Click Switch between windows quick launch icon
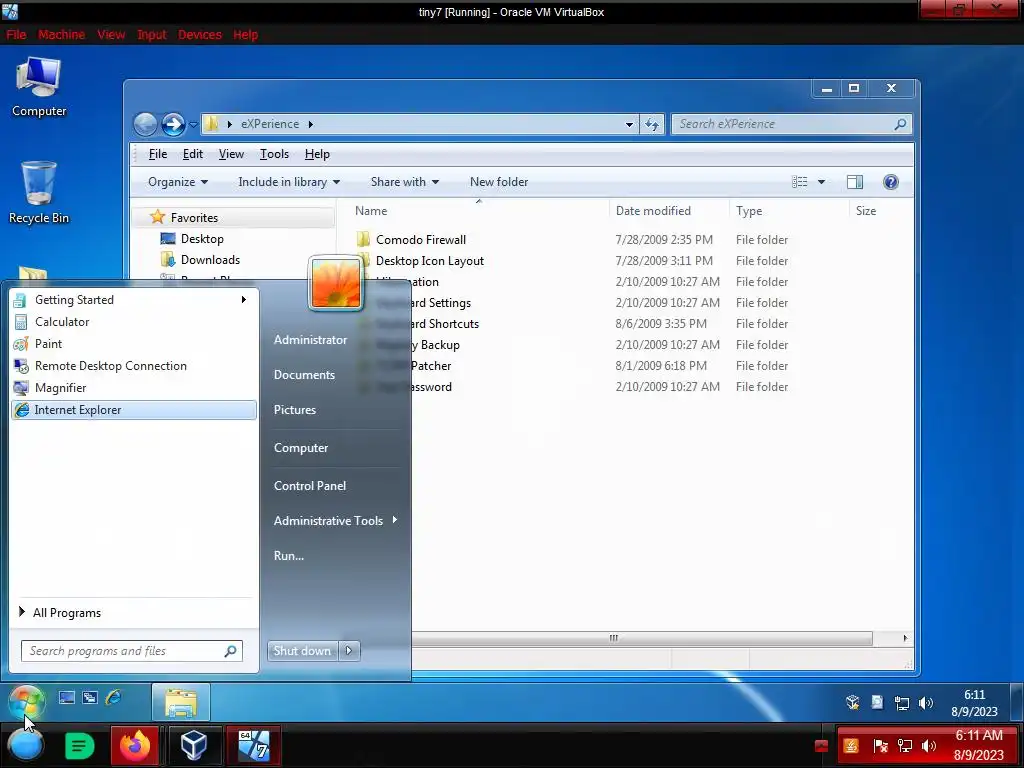This screenshot has height=768, width=1024. 90,697
